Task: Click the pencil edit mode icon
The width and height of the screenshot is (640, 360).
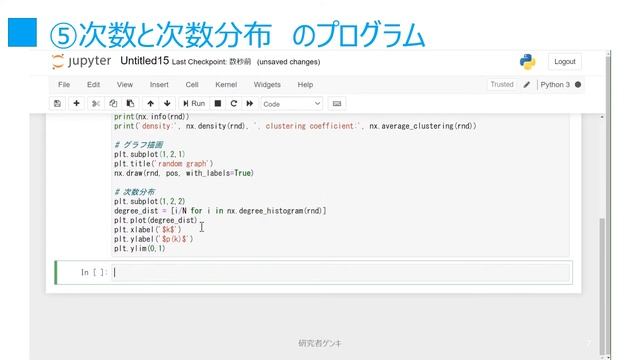Action: (x=527, y=84)
